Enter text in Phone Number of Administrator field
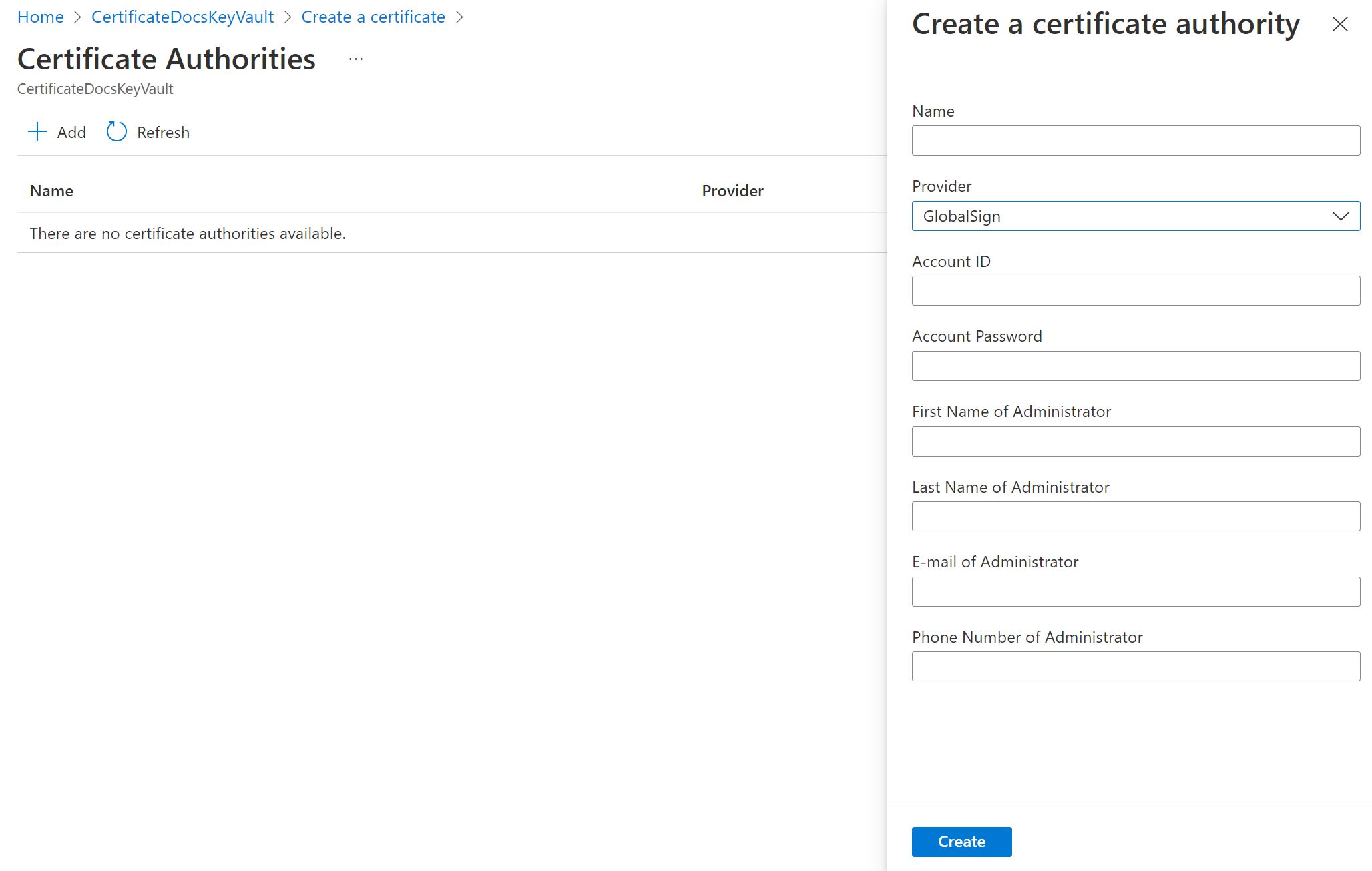 click(1136, 666)
